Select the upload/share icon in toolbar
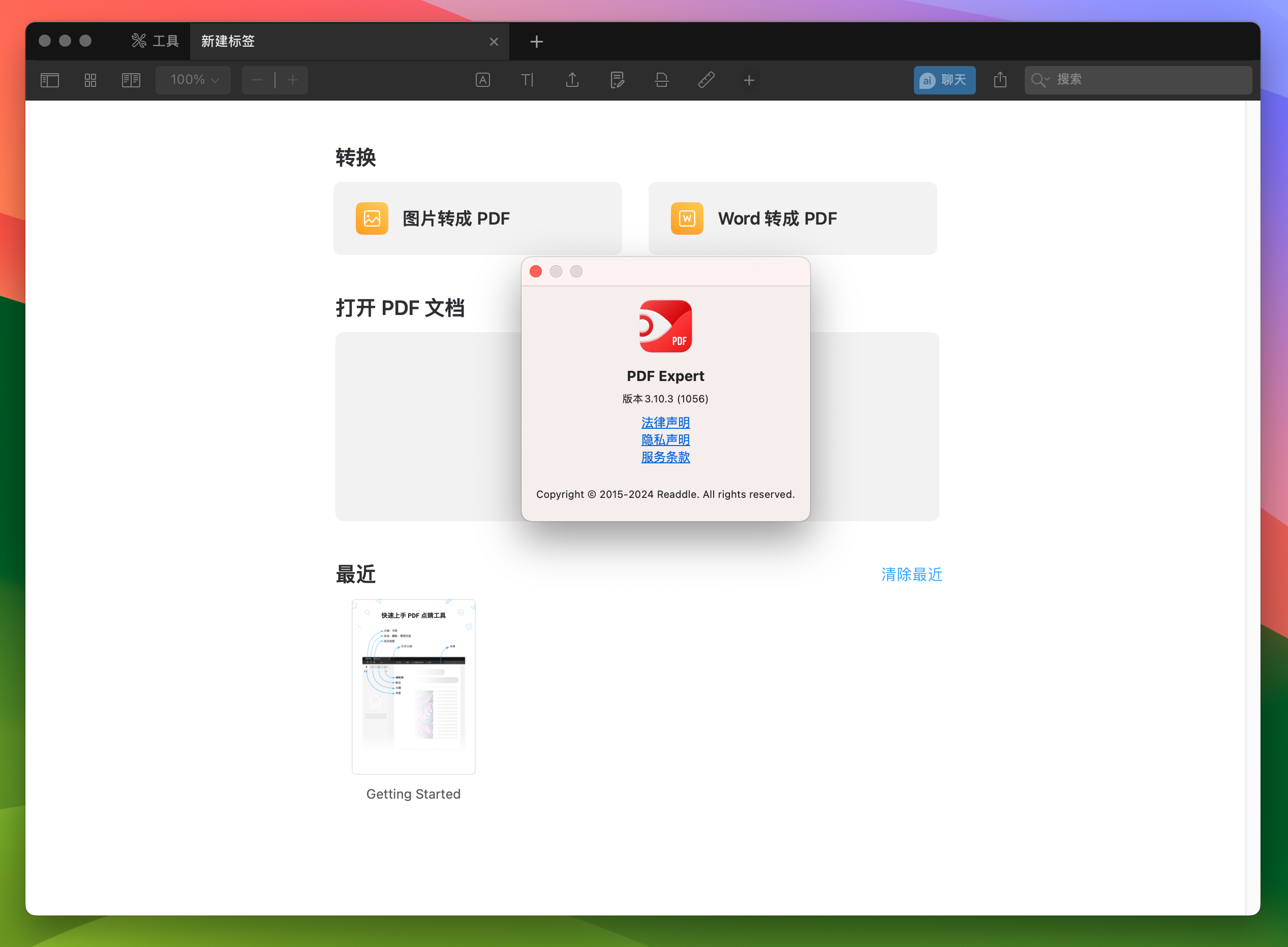Screen dimensions: 1288x947 [x=573, y=79]
